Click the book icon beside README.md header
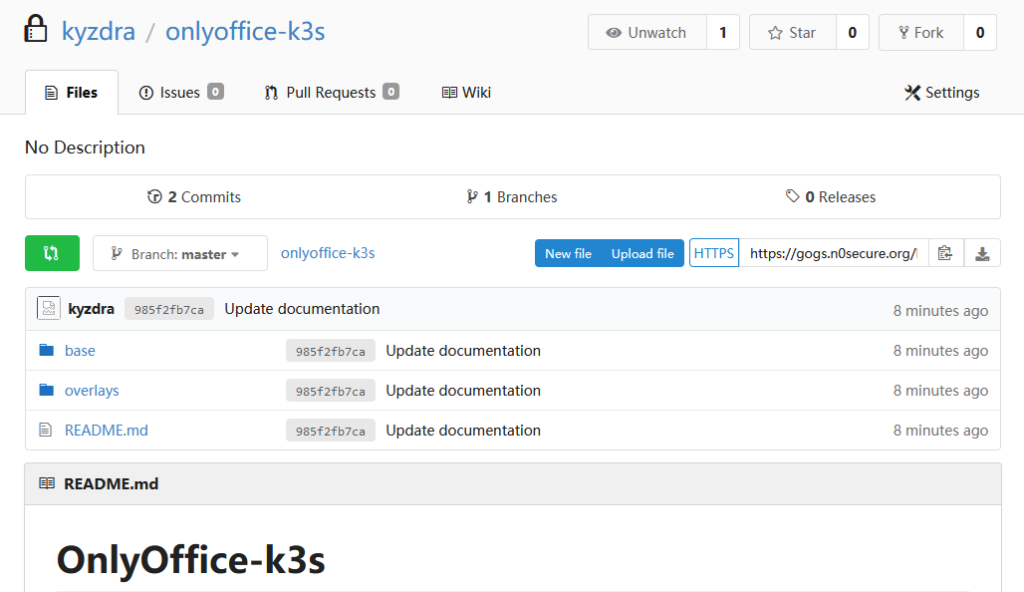Viewport: 1024px width, 592px height. [47, 484]
